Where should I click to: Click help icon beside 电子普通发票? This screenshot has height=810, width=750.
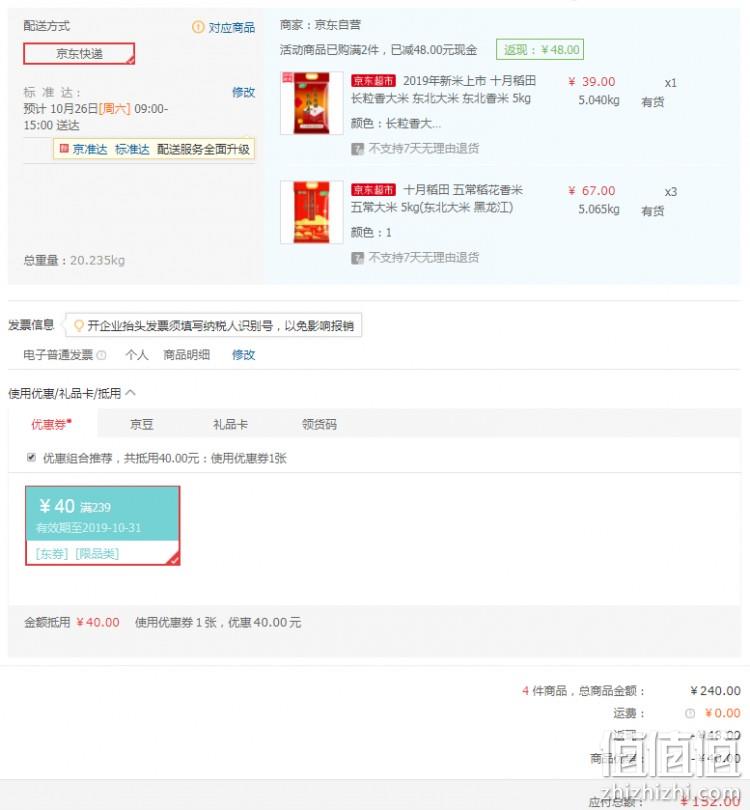pos(102,355)
